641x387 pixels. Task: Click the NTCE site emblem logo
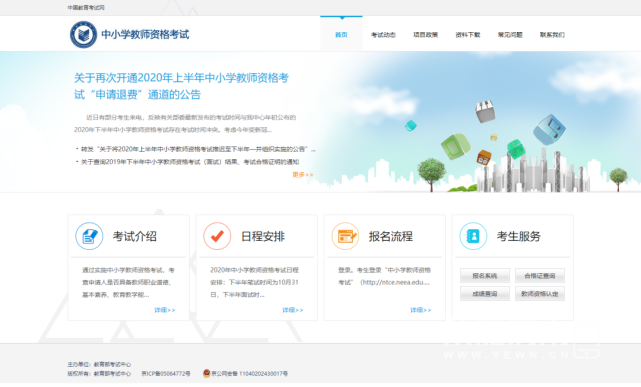(83, 35)
